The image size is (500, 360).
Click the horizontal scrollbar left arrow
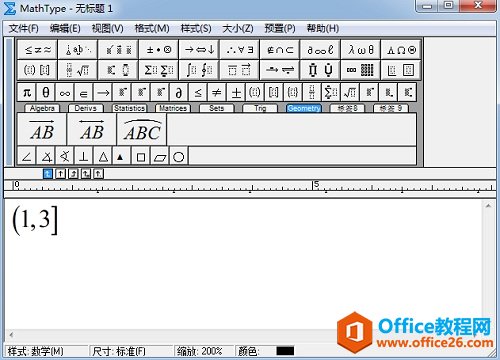point(11,334)
